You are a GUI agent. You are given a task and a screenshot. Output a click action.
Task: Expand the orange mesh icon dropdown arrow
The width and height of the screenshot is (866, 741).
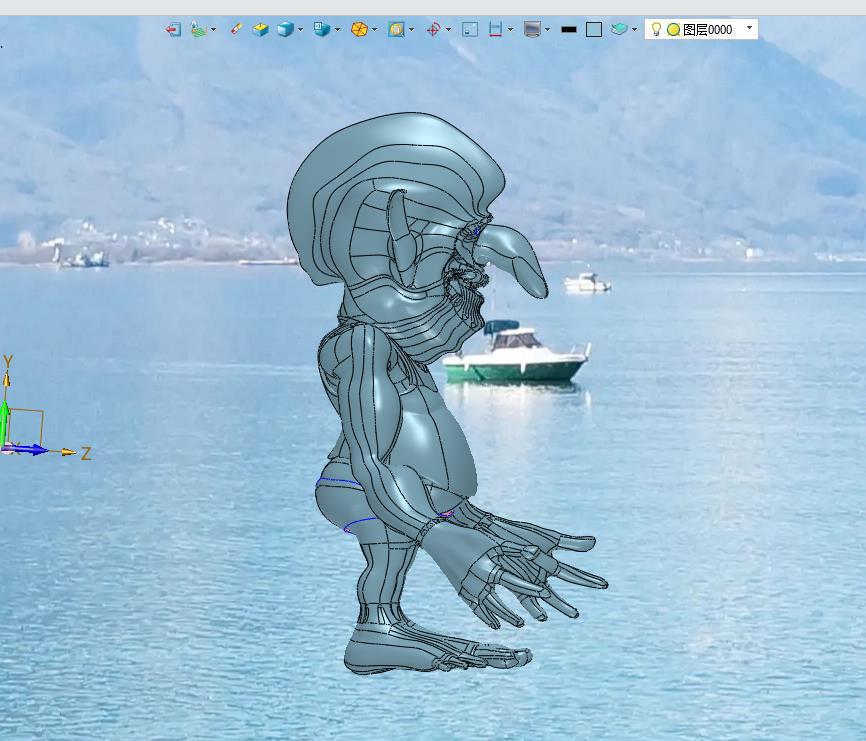(x=374, y=29)
